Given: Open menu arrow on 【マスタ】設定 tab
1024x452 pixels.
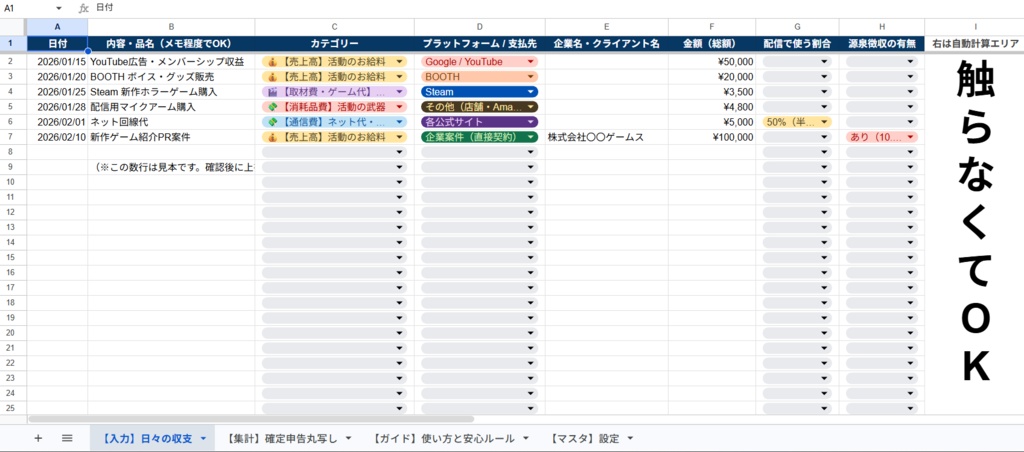Looking at the screenshot, I should tap(630, 438).
